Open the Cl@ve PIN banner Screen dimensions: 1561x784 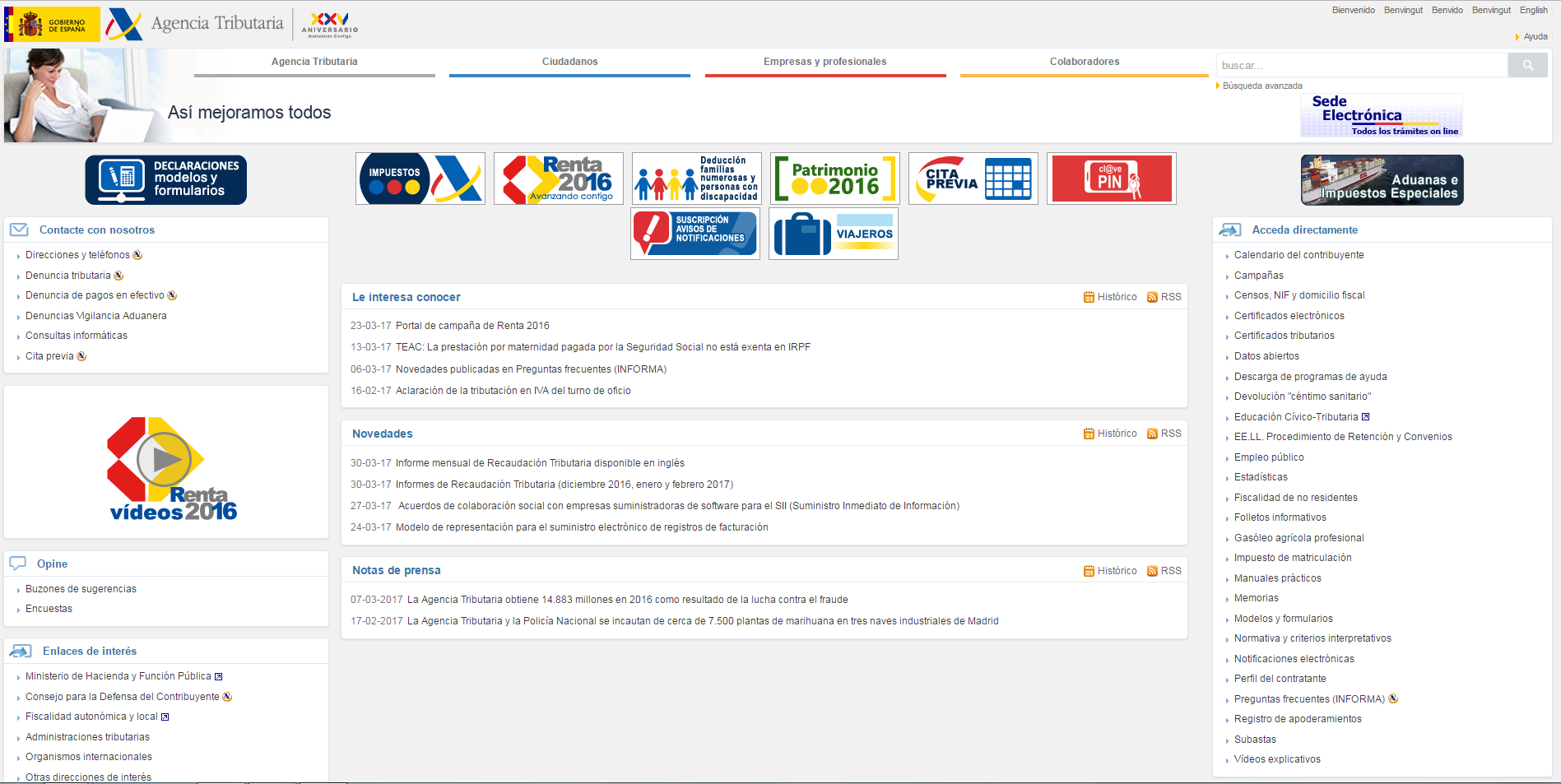(x=1112, y=179)
